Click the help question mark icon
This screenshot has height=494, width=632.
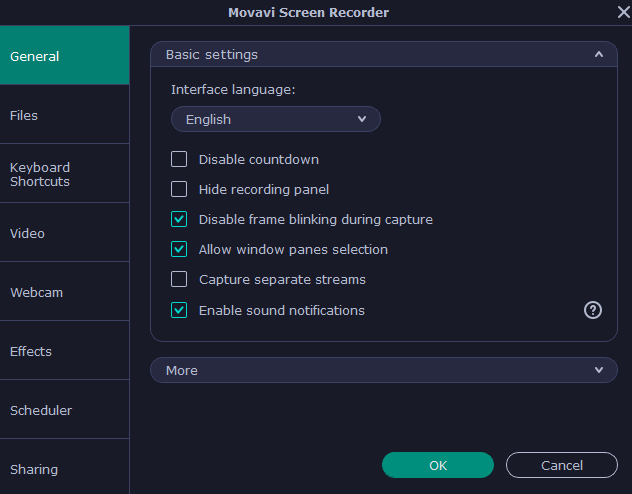(592, 310)
